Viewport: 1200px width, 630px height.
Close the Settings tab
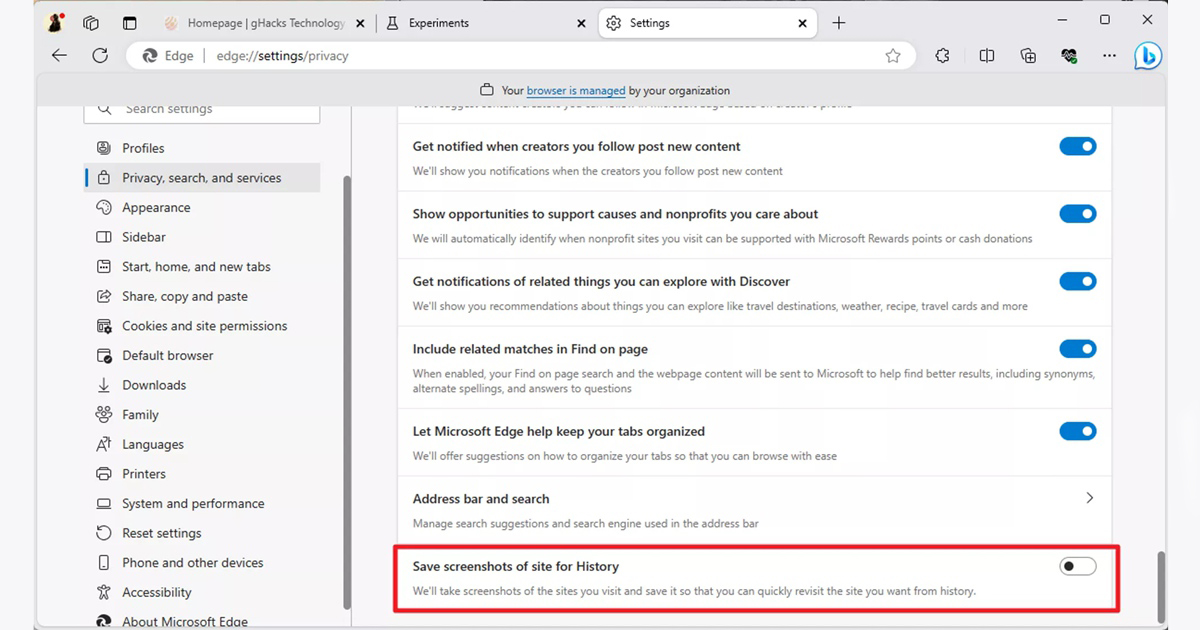[x=802, y=23]
